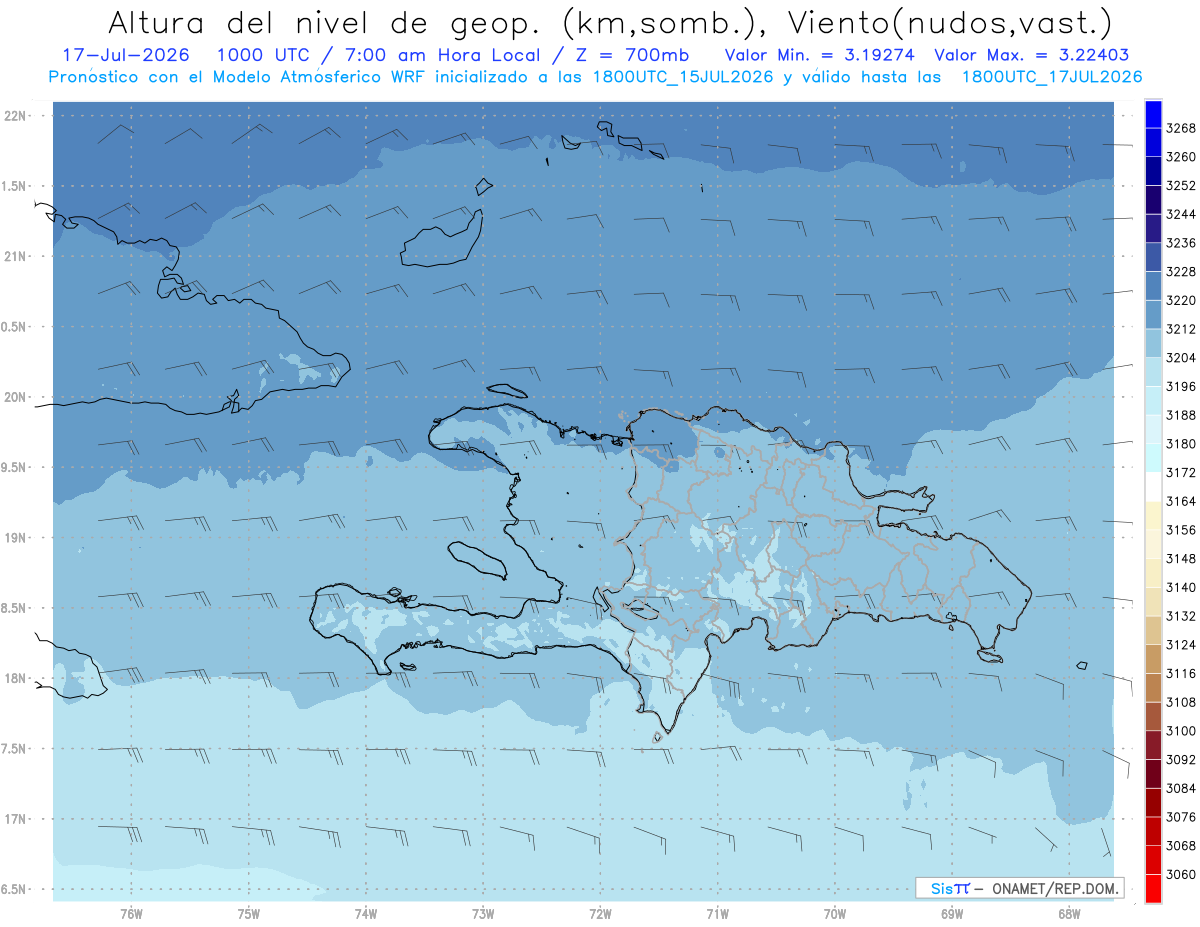The image size is (1200, 927).
Task: Click the 'Valor Max. = 3.22403' readout
Action: pyautogui.click(x=1033, y=55)
